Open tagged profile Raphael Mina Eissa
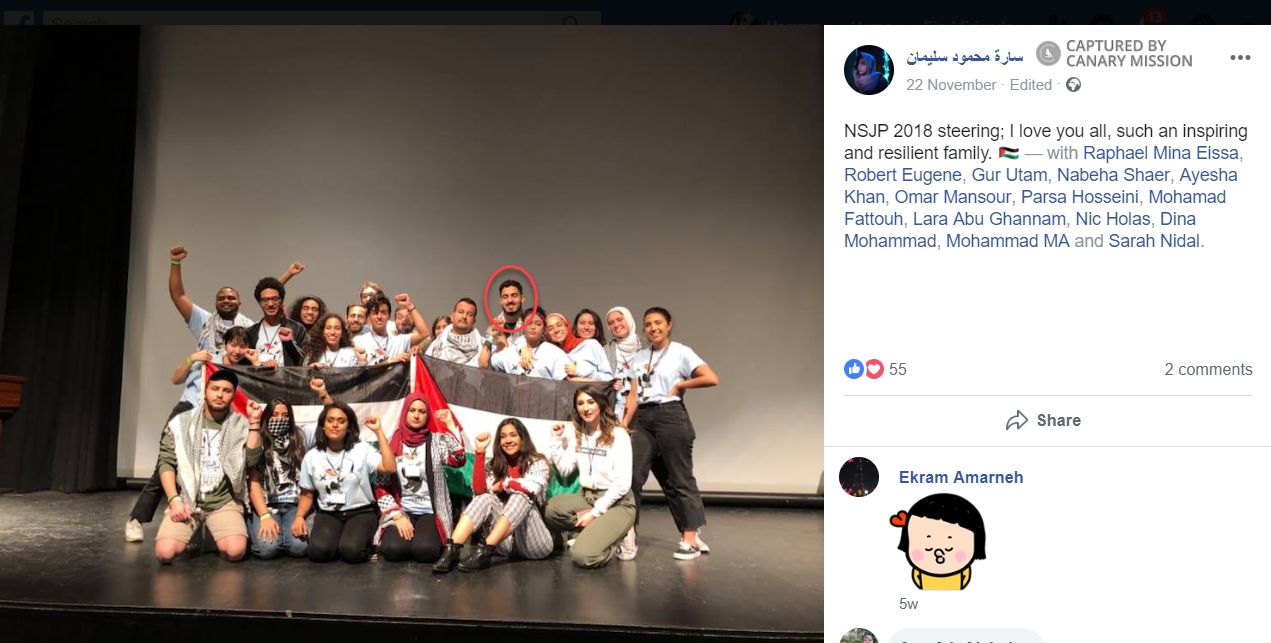 1161,153
